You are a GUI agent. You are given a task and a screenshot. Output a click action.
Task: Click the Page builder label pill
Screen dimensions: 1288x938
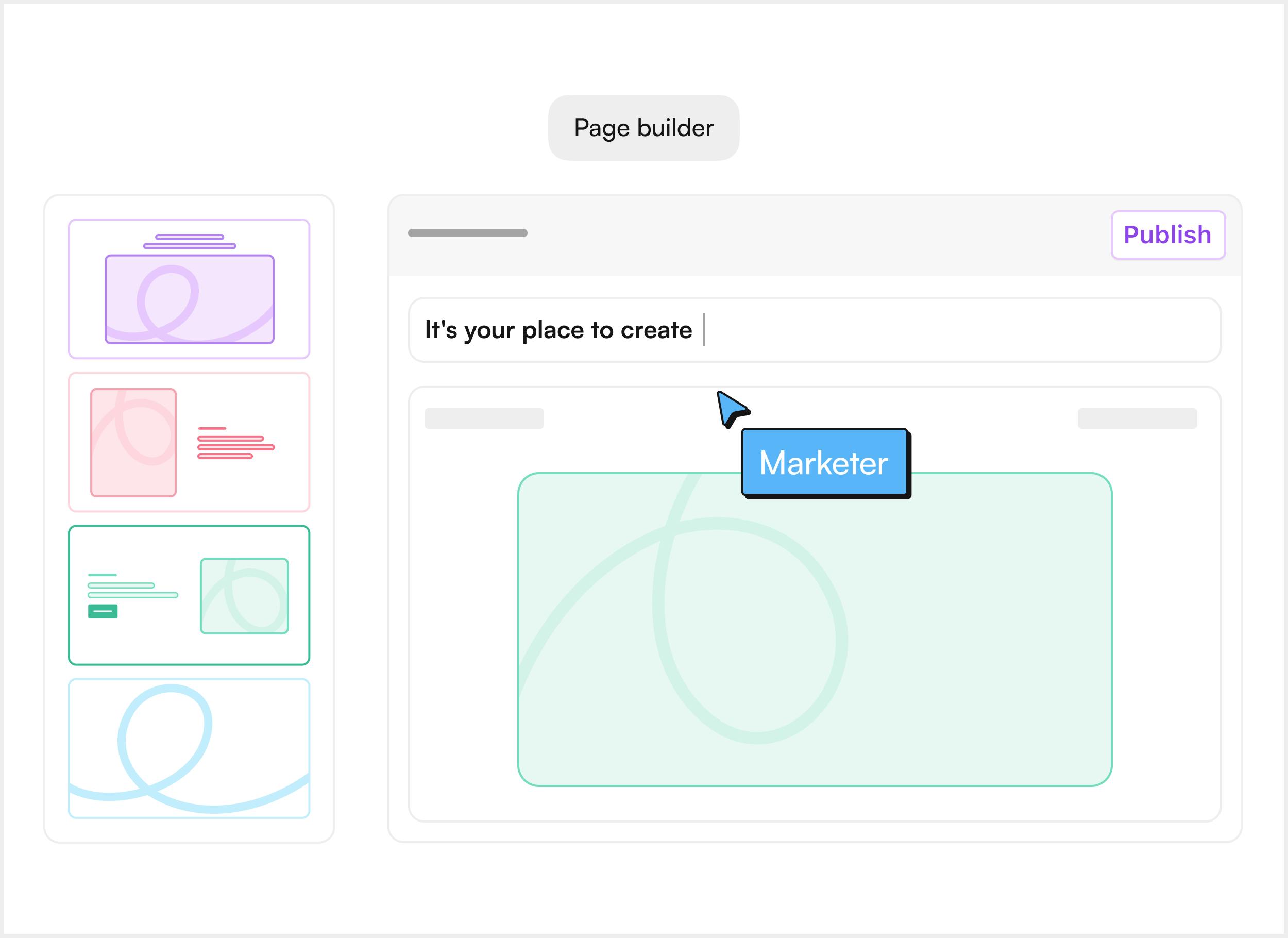(643, 128)
